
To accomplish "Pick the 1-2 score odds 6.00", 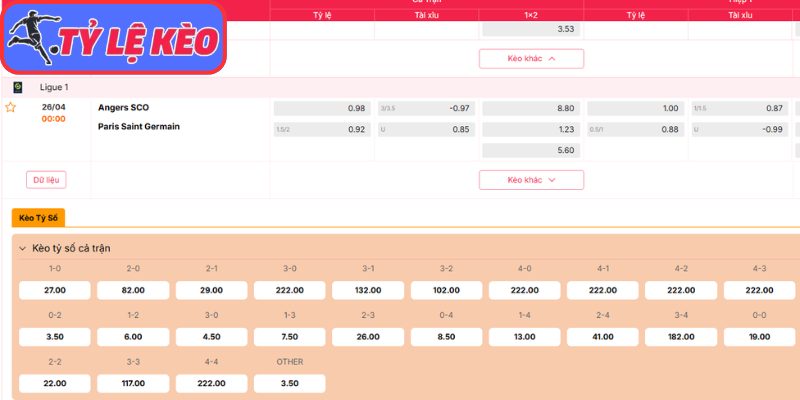I will pyautogui.click(x=133, y=337).
